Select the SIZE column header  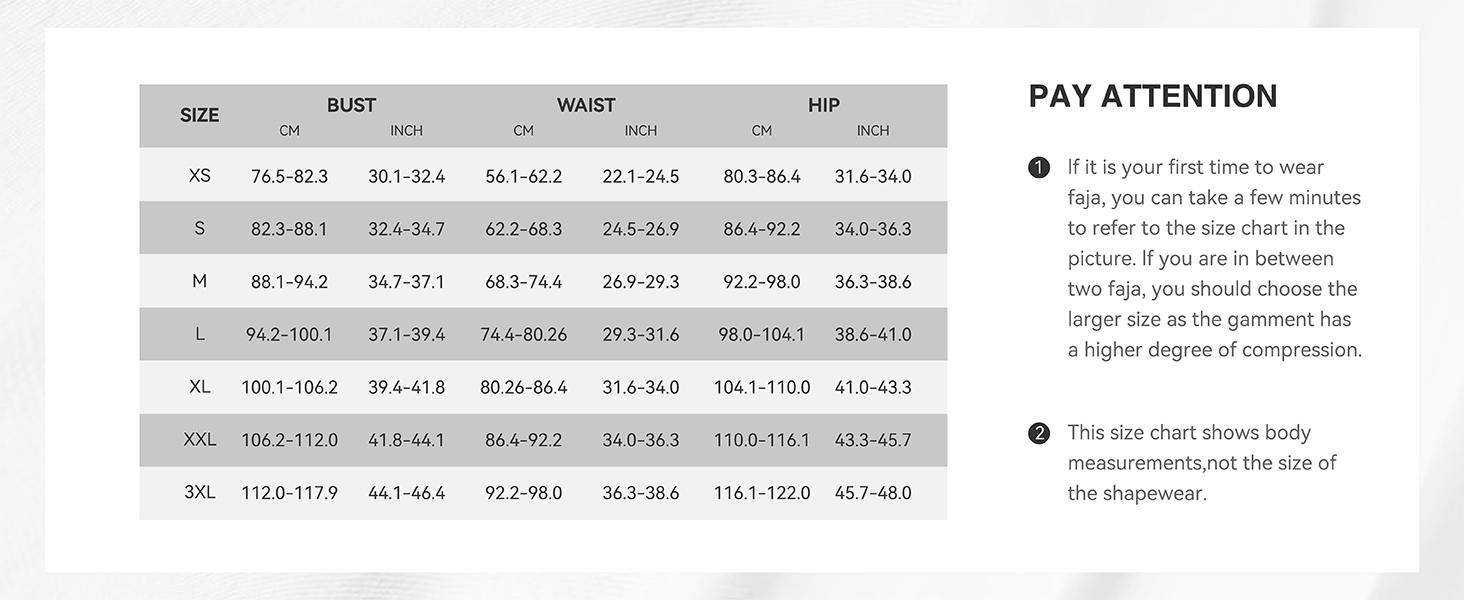click(199, 115)
